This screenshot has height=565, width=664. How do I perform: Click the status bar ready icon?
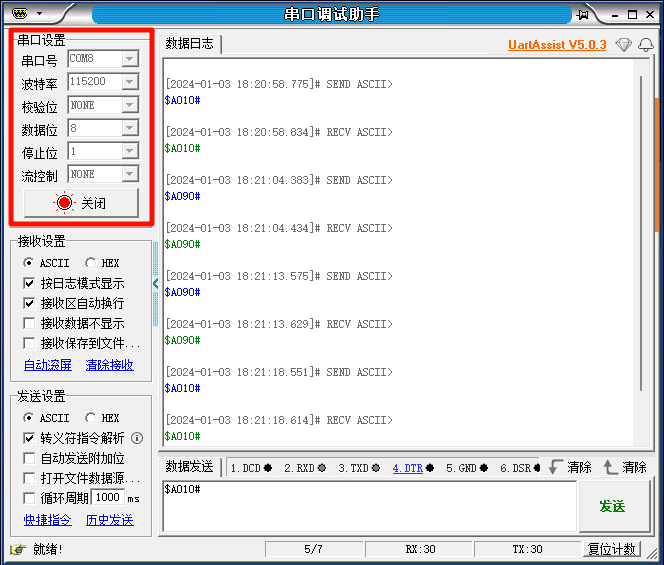(x=18, y=550)
